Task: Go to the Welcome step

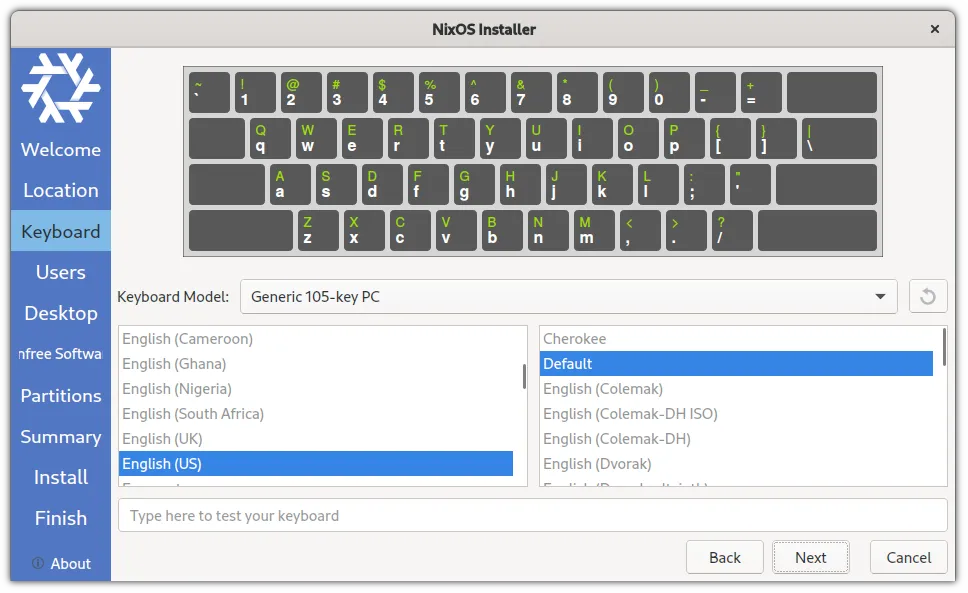Action: click(x=61, y=150)
